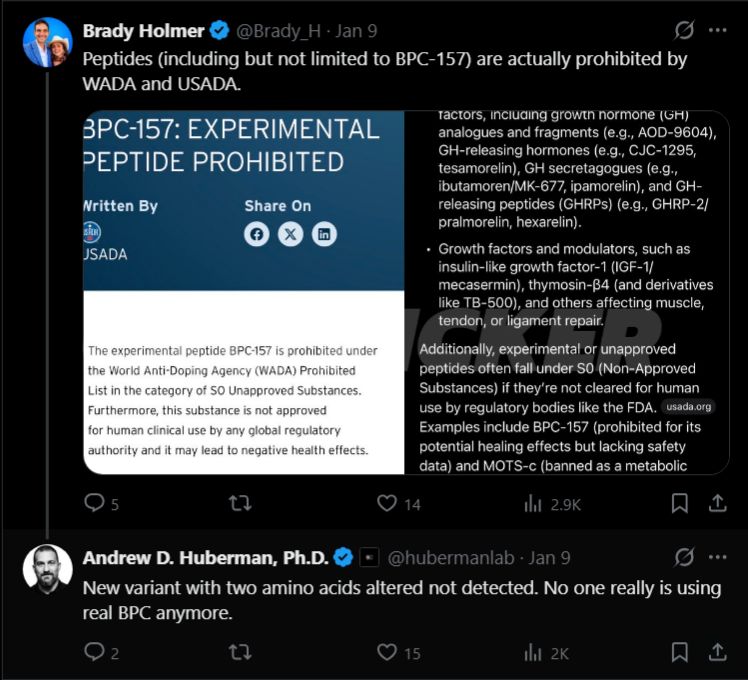
Task: Reply to Brady Holmer's tweet
Action: pos(94,504)
